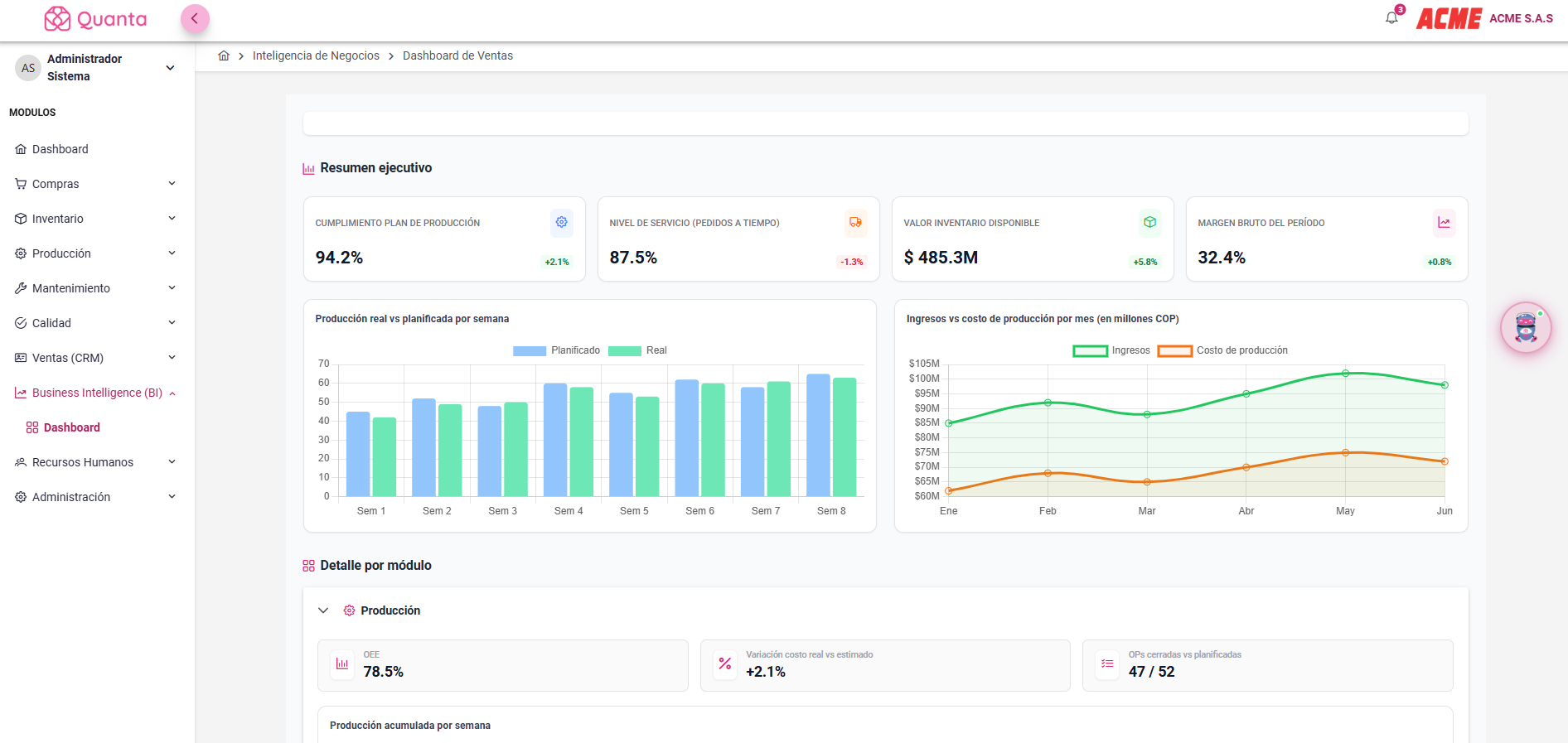Click the Mantenimiento wrench icon

coord(21,288)
